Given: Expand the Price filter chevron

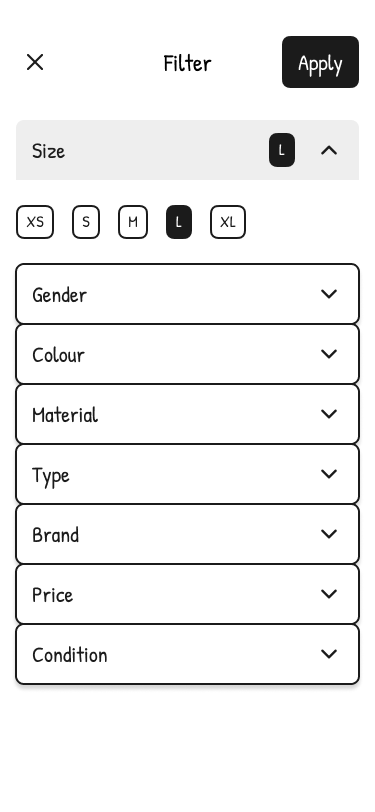Looking at the screenshot, I should (329, 594).
